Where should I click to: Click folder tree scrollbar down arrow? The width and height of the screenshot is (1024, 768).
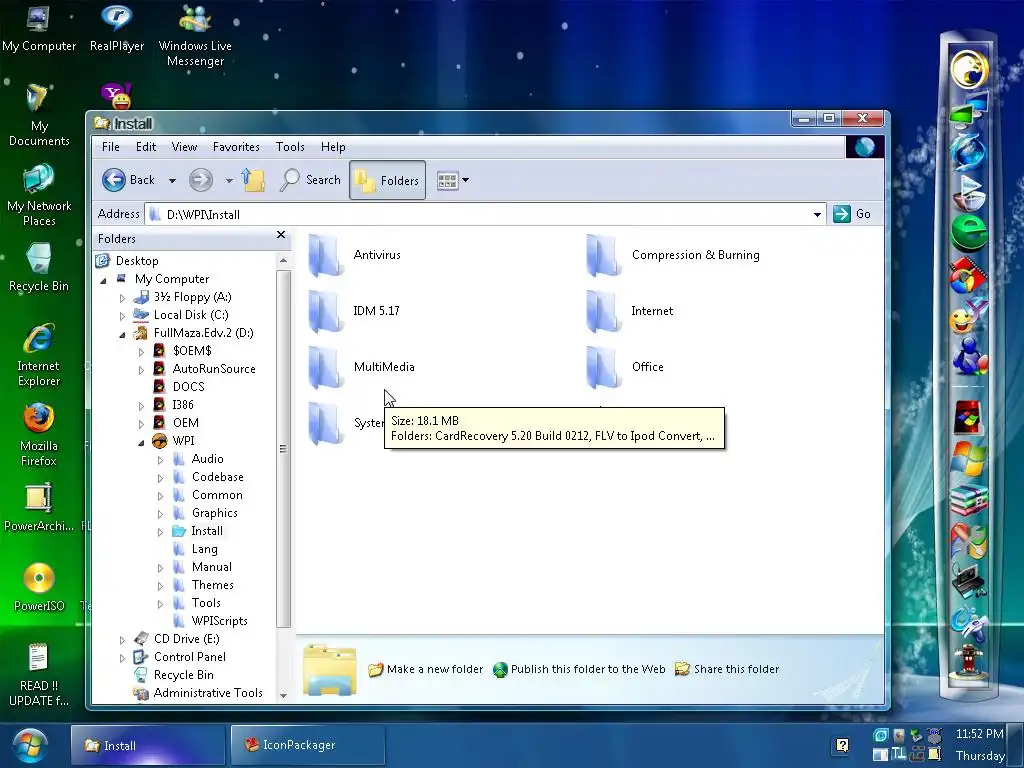click(x=283, y=696)
